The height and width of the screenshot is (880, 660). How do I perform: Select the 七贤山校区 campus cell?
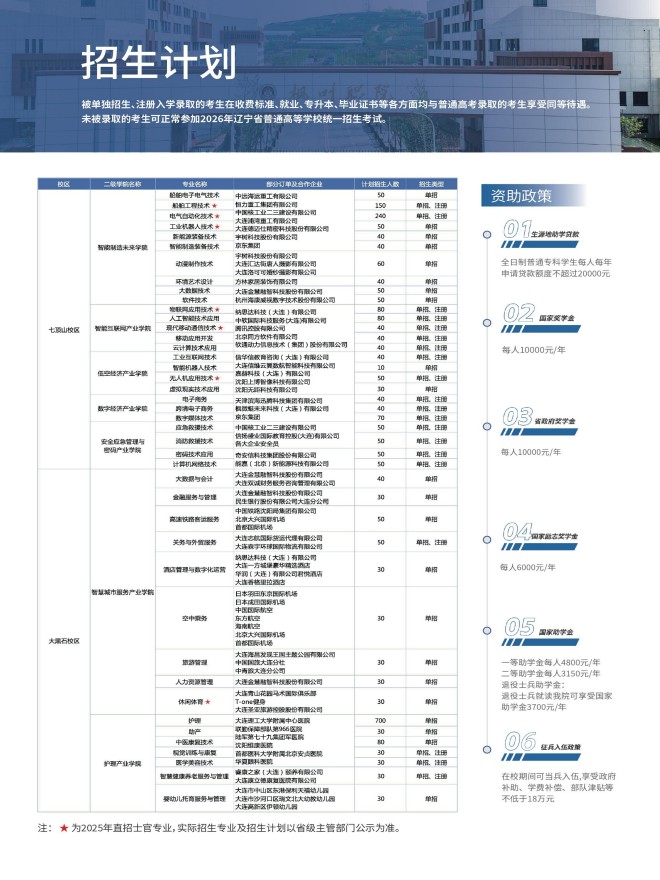(x=63, y=327)
